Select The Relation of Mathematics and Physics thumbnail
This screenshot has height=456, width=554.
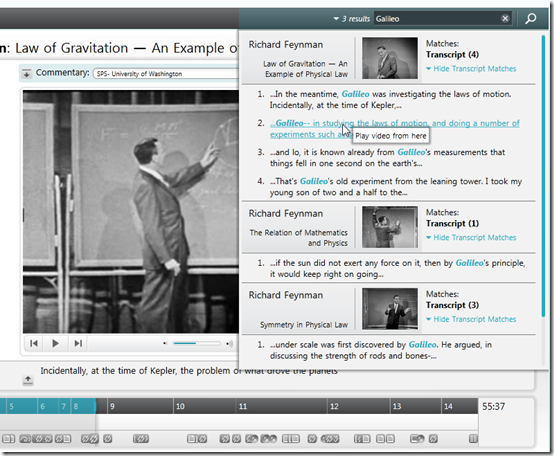[x=390, y=227]
